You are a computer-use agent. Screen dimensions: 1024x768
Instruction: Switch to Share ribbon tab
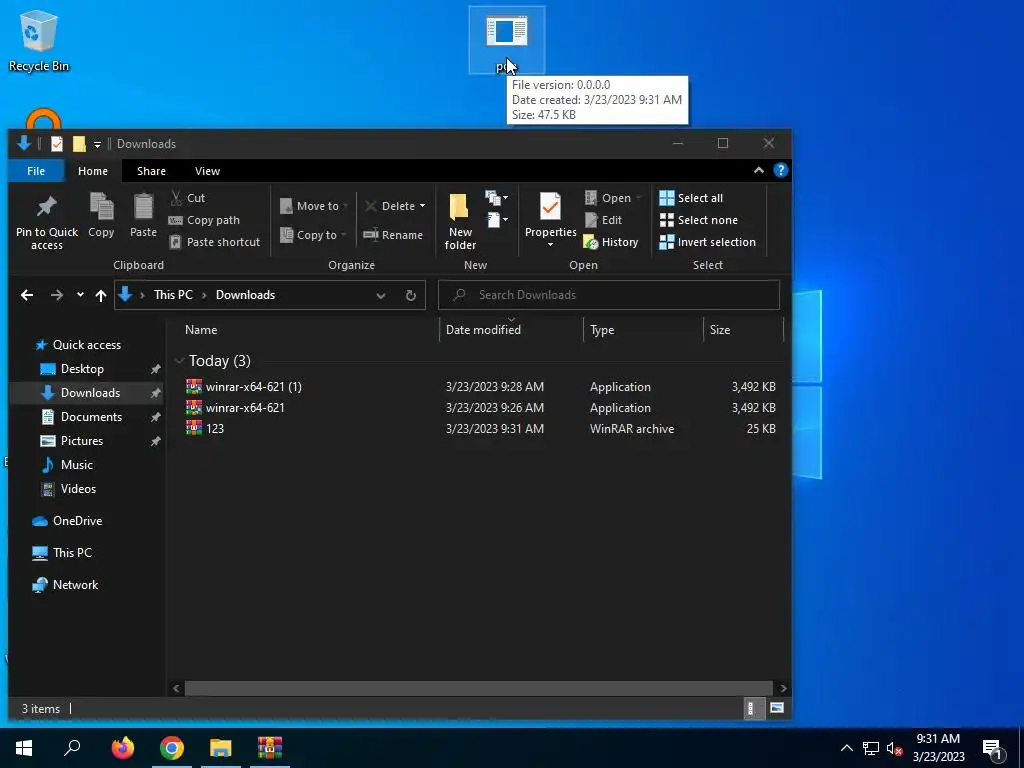pos(151,171)
